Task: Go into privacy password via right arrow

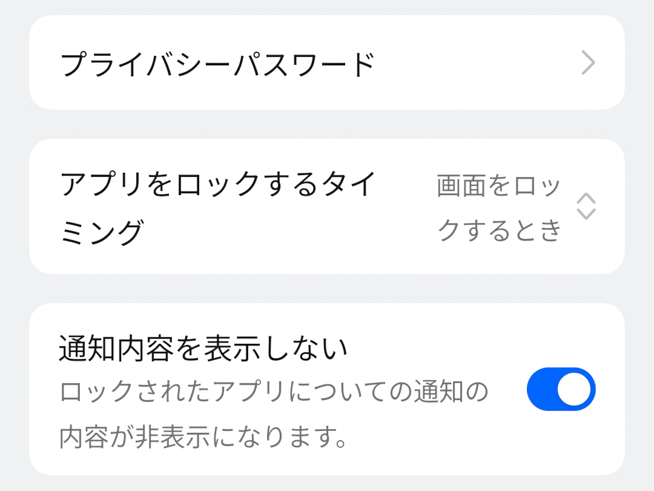Action: pyautogui.click(x=588, y=63)
